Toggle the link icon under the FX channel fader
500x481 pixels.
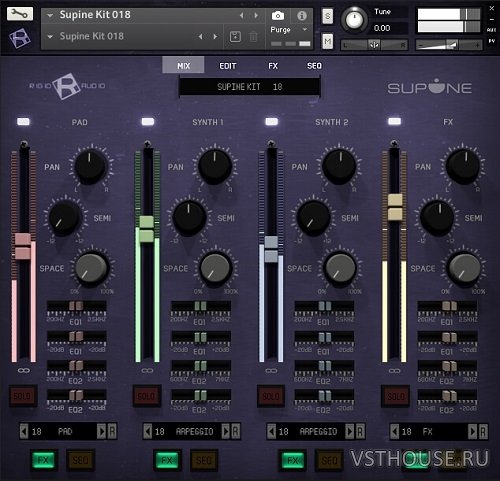click(x=394, y=370)
